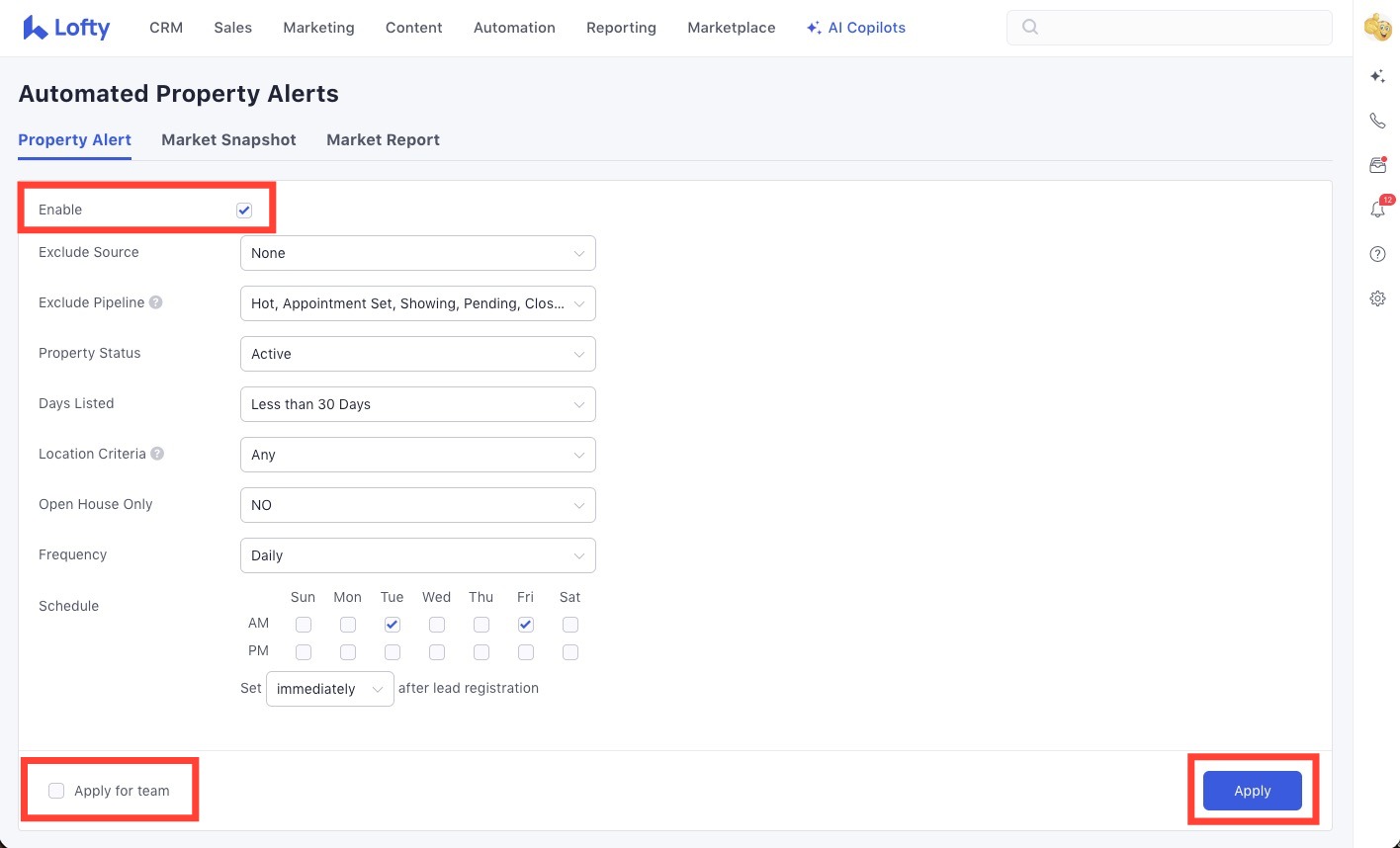Open the AI assistant sparkles icon in sidebar
The image size is (1400, 848).
click(x=1377, y=75)
